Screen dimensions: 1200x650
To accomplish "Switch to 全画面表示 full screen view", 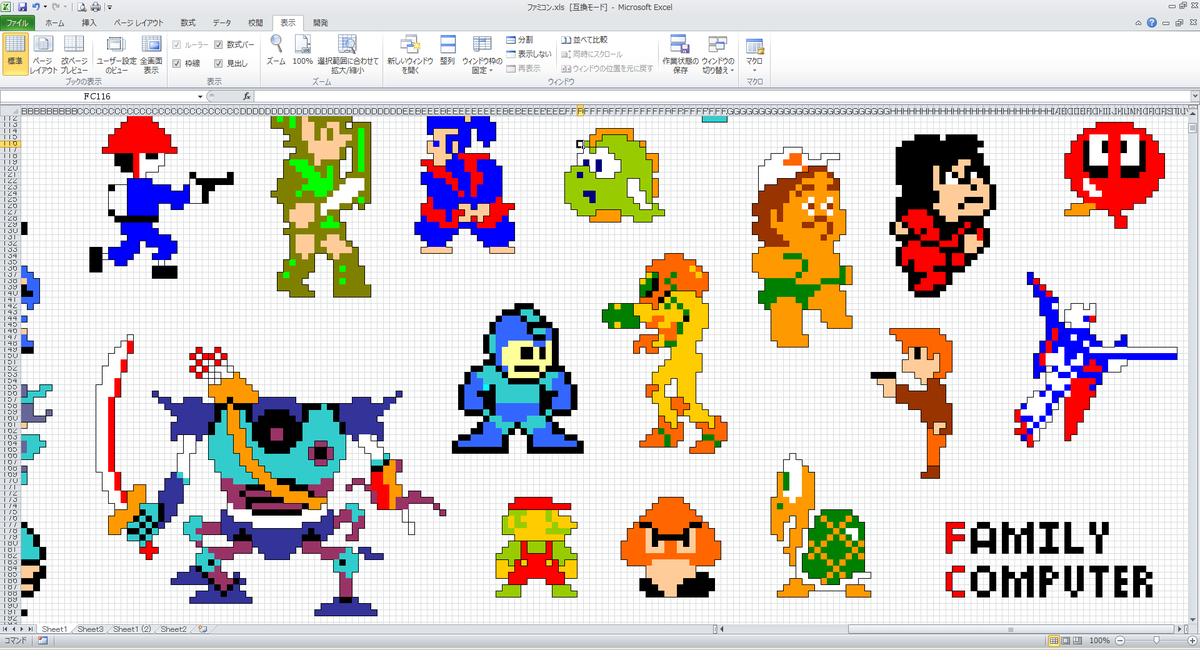I will pyautogui.click(x=151, y=53).
